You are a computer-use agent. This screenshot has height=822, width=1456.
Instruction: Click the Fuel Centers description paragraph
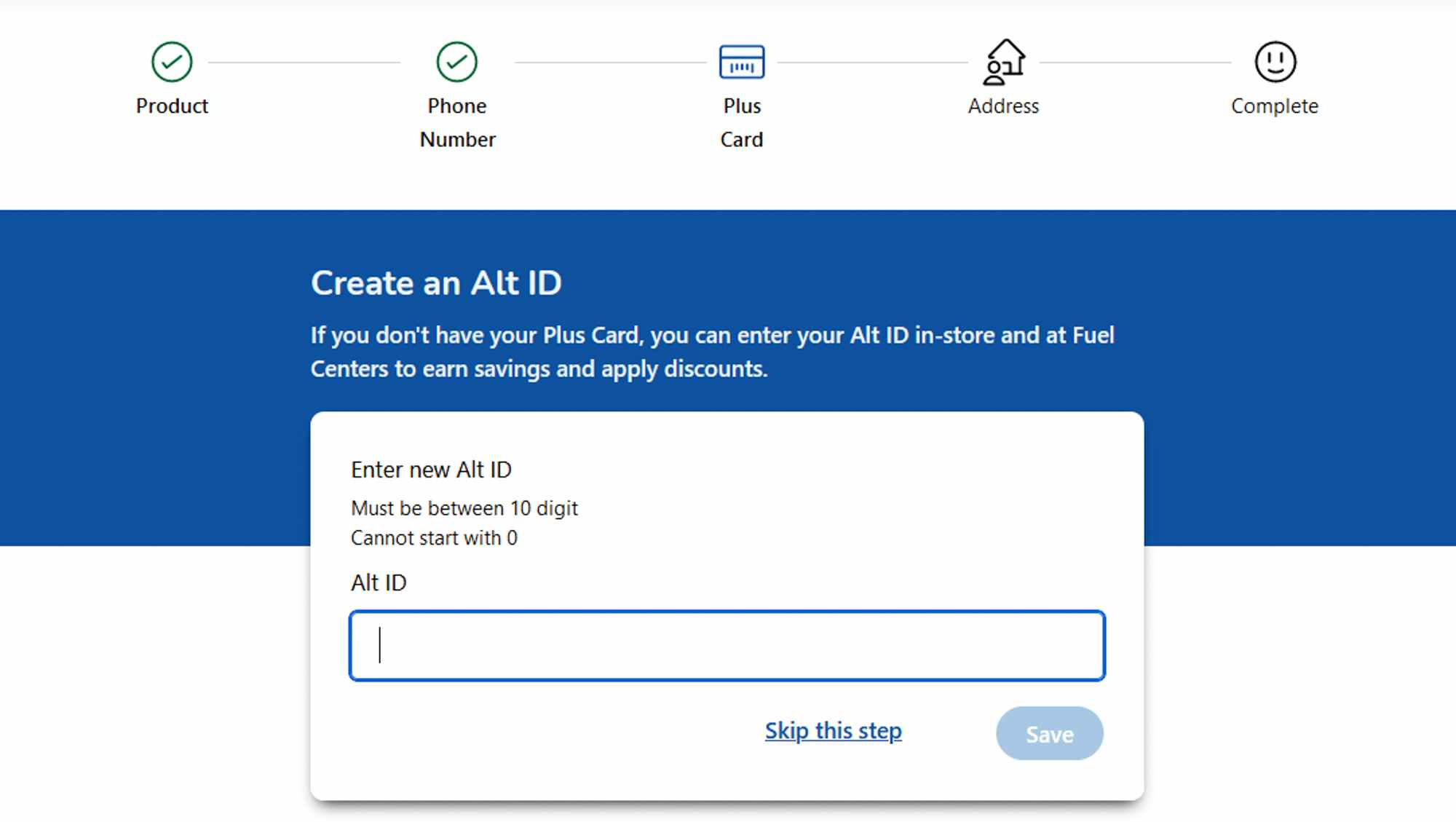tap(712, 352)
